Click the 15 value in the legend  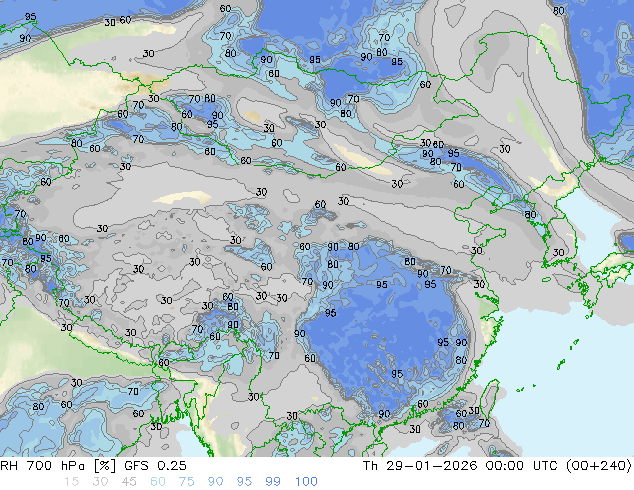pos(71,482)
